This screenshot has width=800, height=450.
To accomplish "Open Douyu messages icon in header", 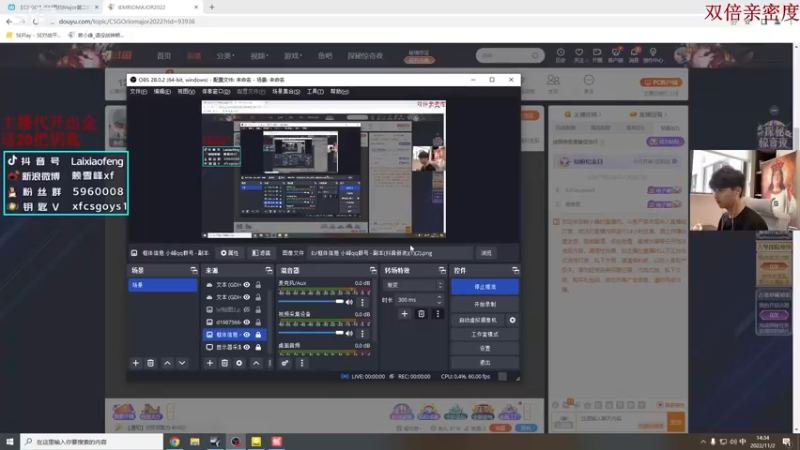I will pos(634,55).
